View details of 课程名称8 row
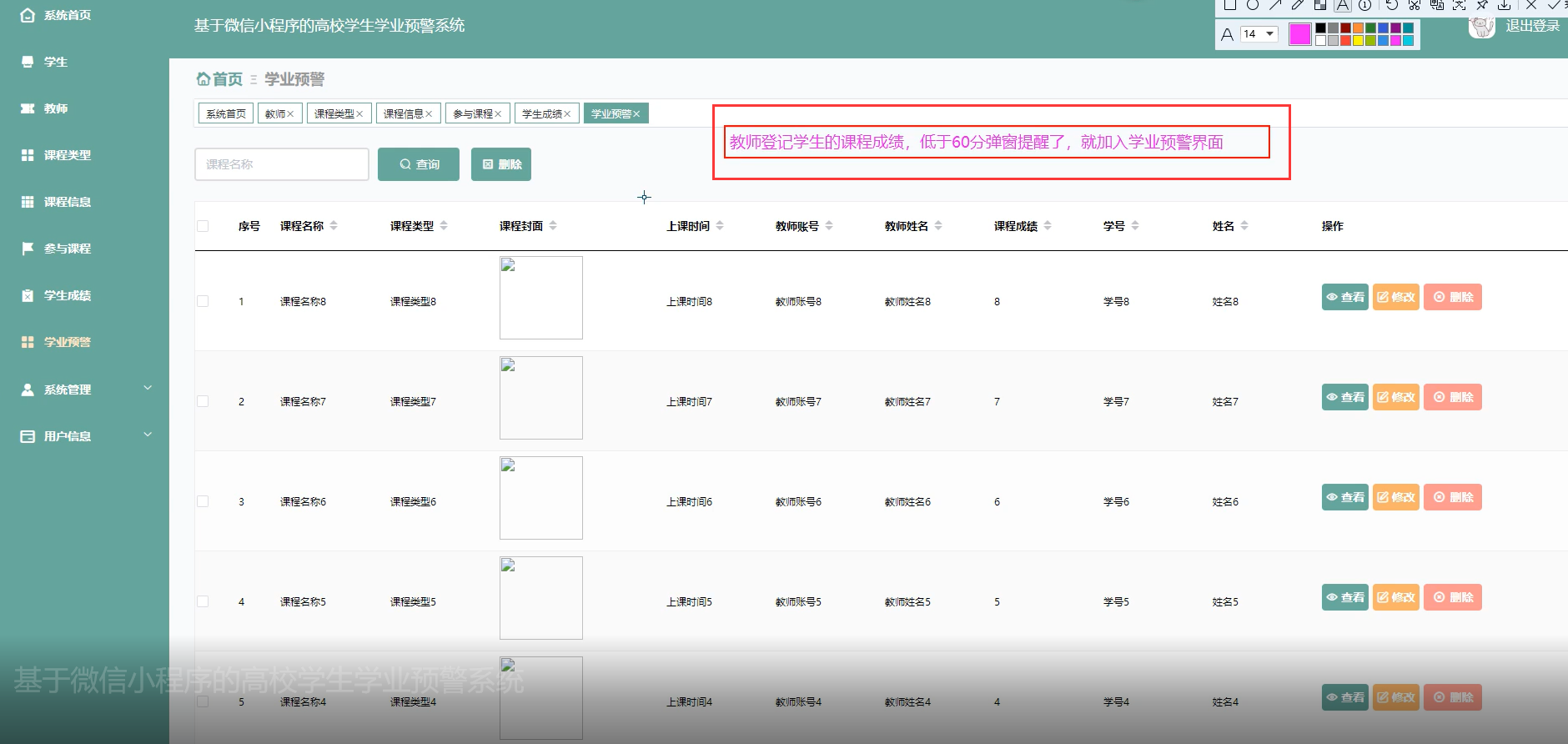Viewport: 1568px width, 744px height. click(1345, 297)
